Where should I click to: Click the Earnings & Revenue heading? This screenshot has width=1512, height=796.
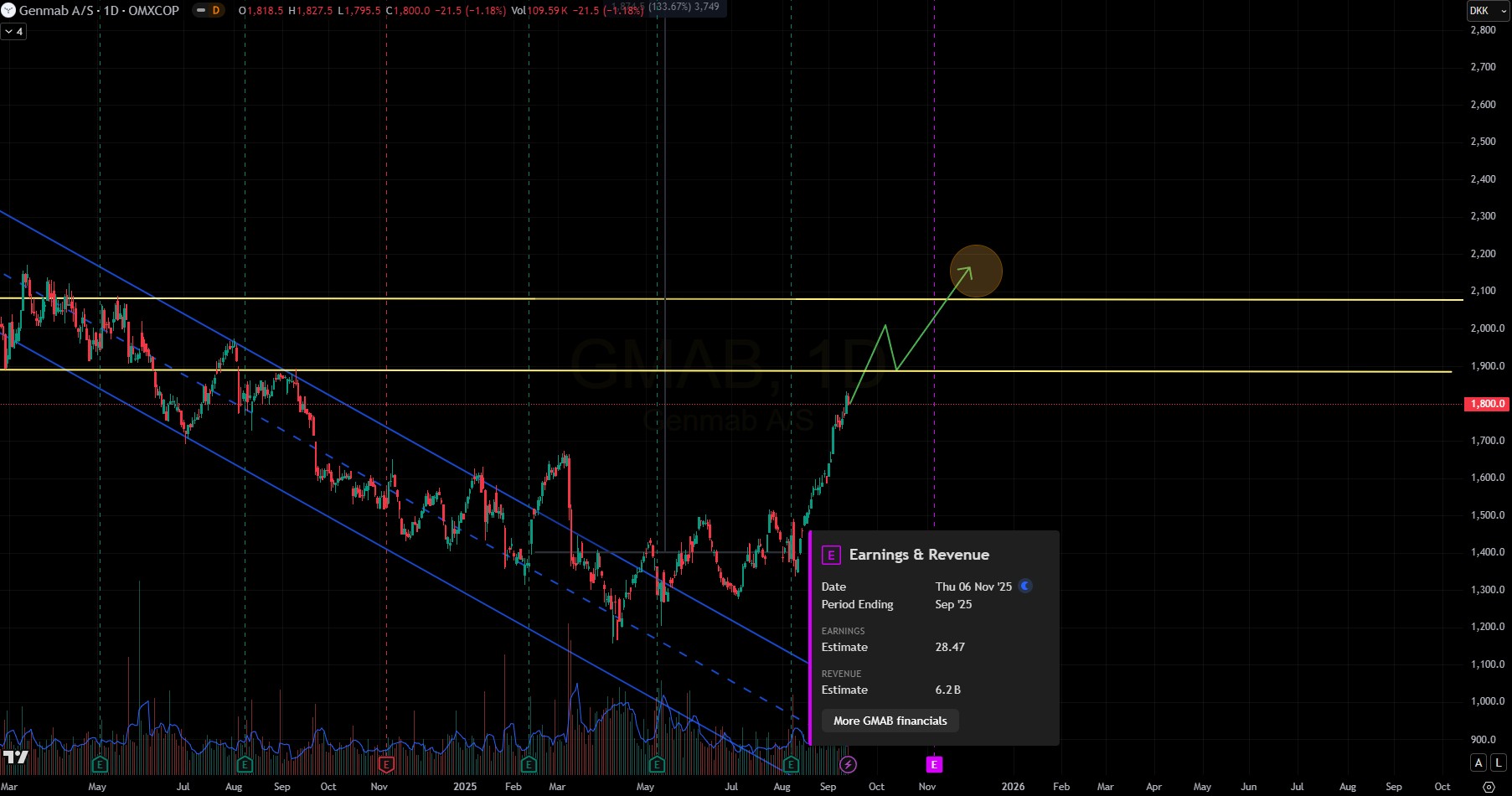coord(919,555)
